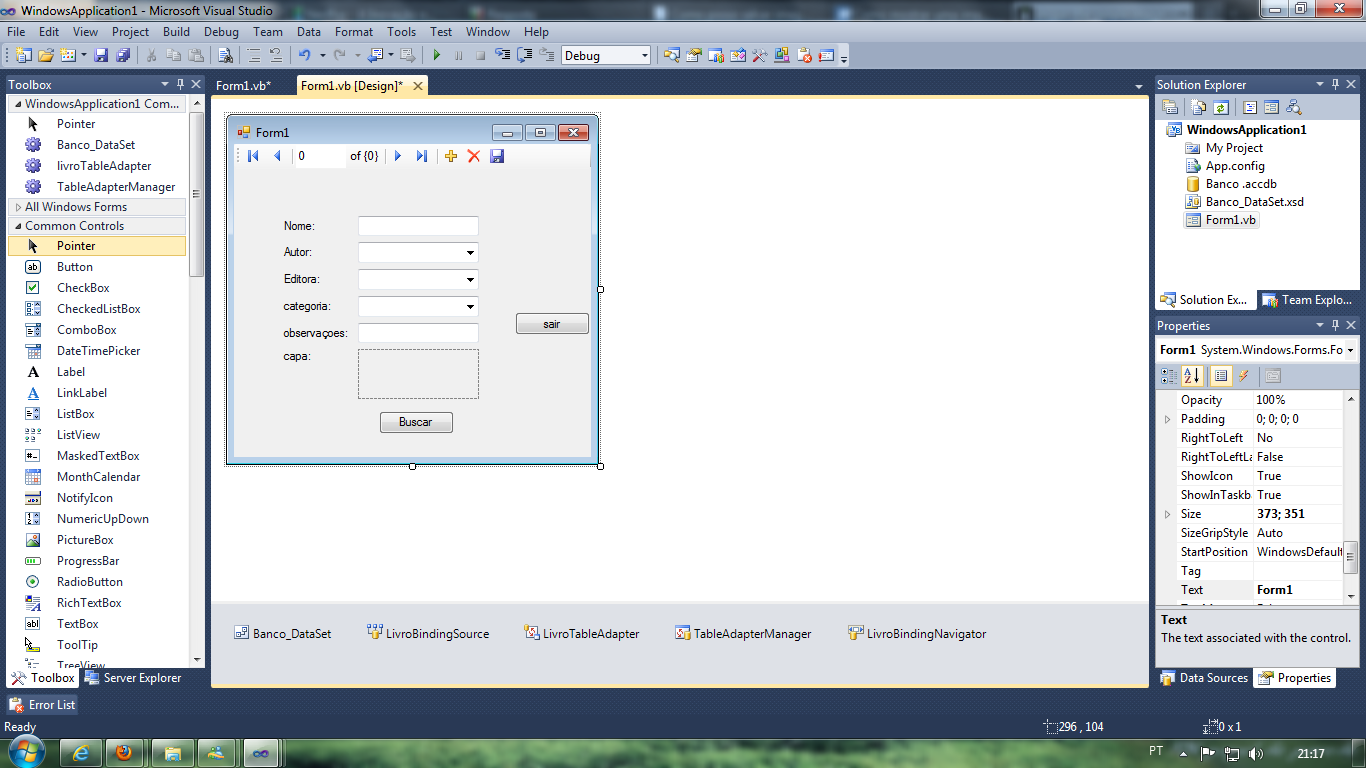
Task: Toggle Categorized view in Properties panel
Action: (1169, 376)
